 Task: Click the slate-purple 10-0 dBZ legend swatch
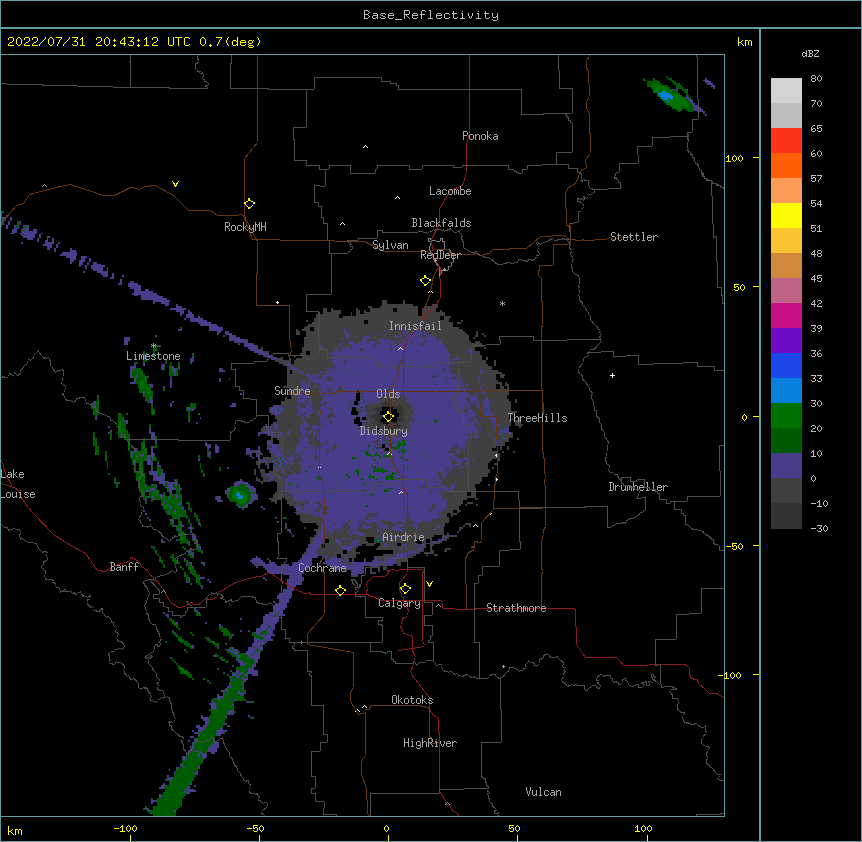(x=786, y=466)
